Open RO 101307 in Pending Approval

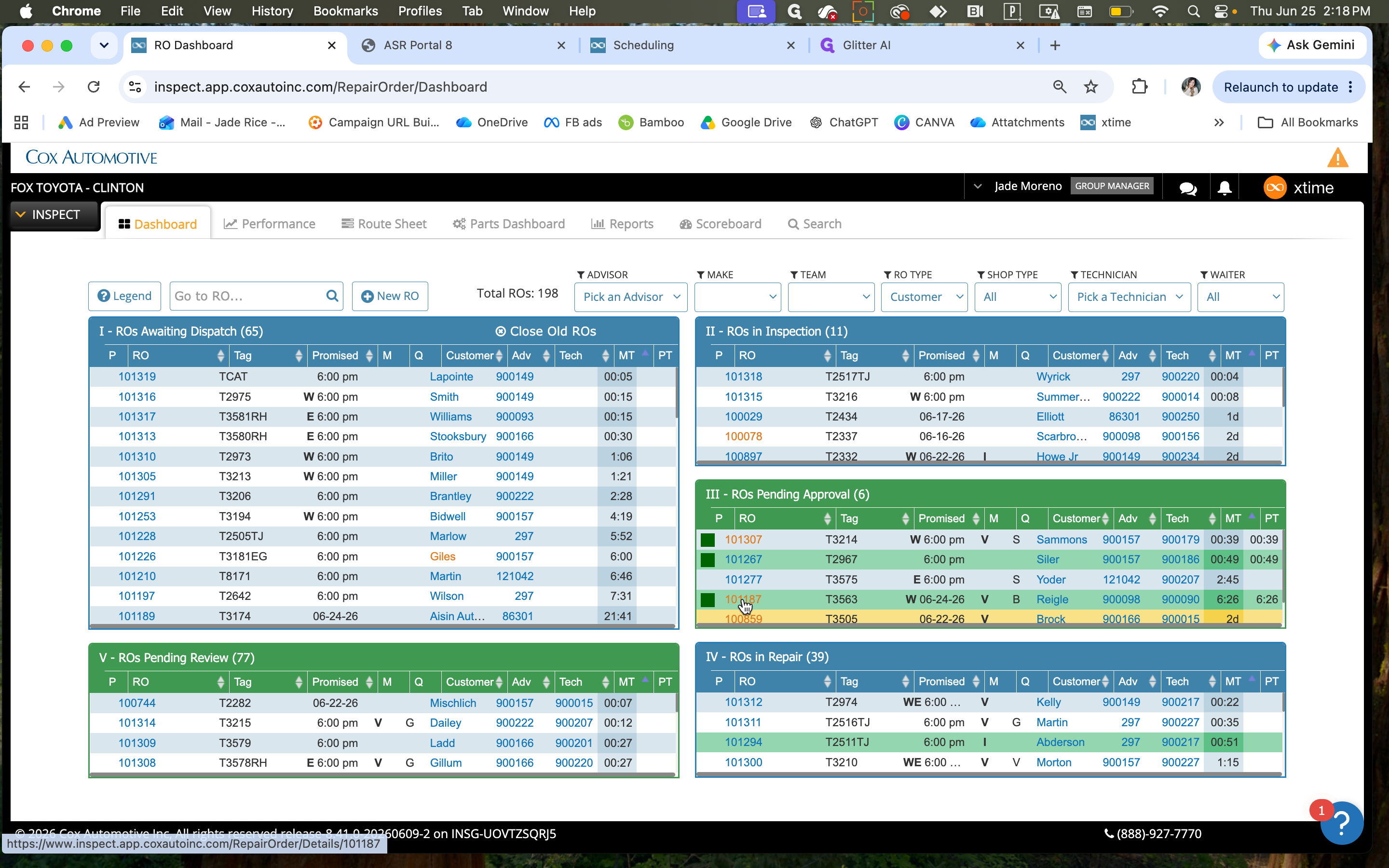(x=743, y=540)
